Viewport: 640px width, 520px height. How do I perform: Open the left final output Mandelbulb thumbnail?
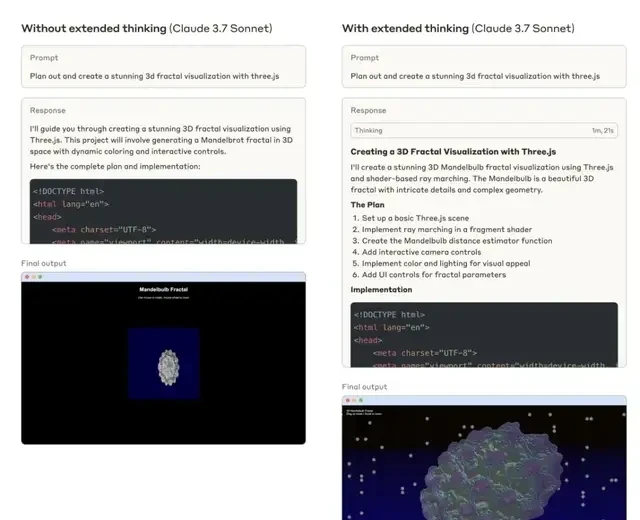(163, 358)
